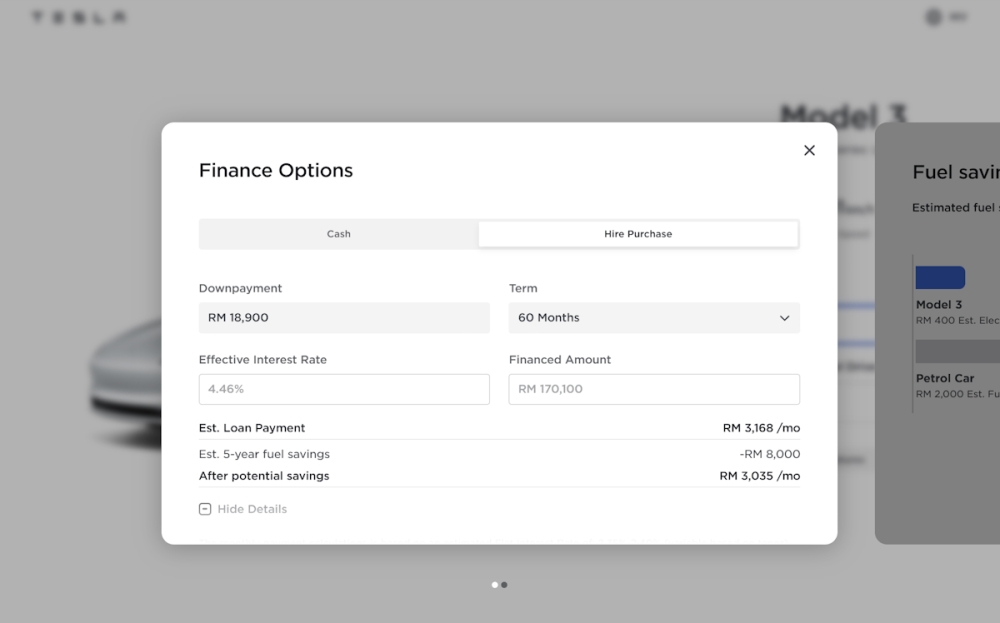Click the Effective Interest Rate field
1000x623 pixels.
344,389
